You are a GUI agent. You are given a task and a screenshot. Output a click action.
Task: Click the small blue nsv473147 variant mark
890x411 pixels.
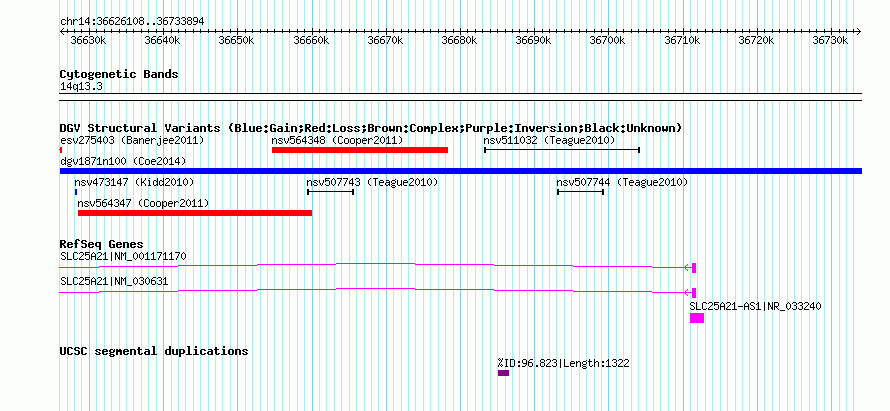pyautogui.click(x=75, y=192)
